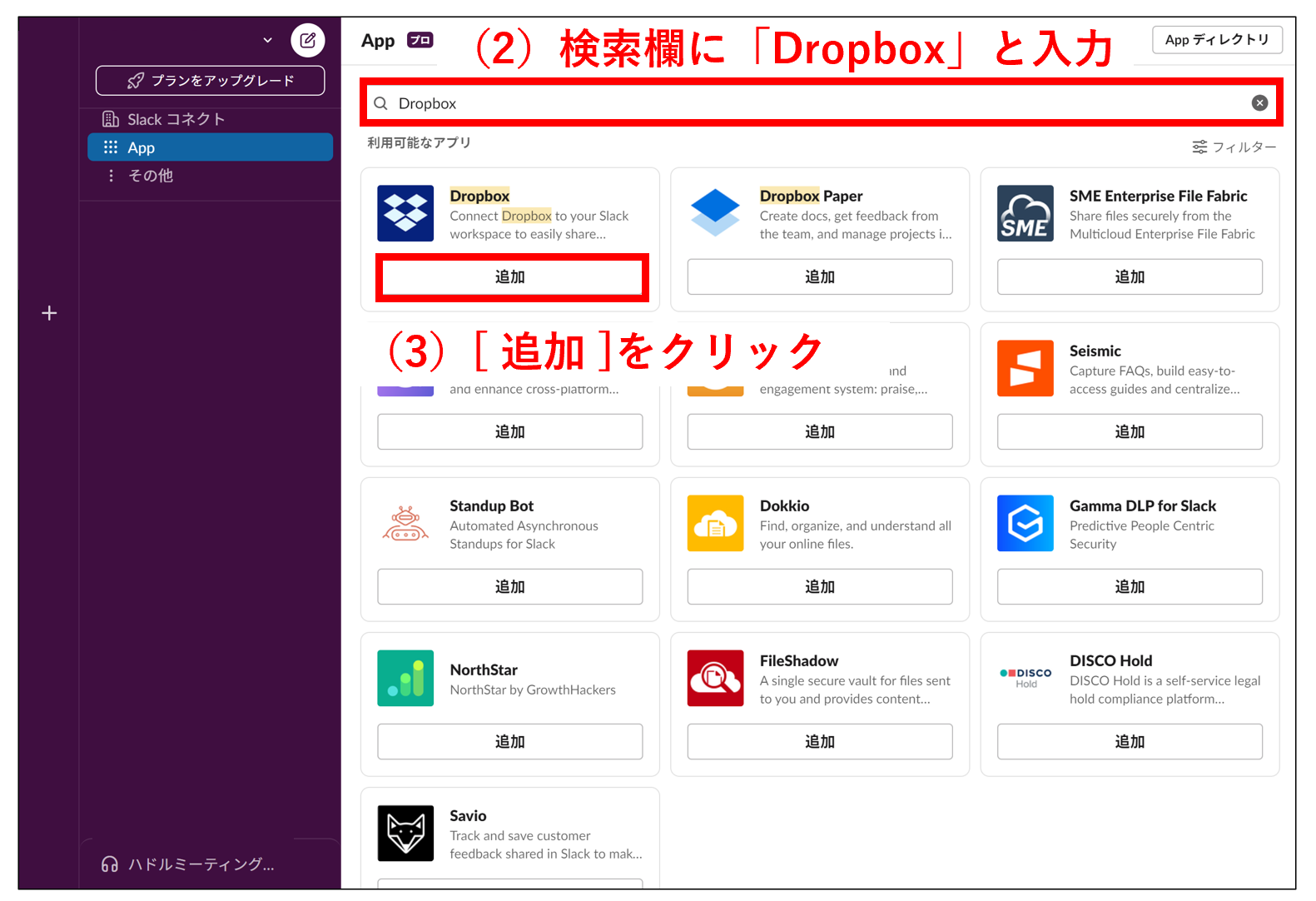The width and height of the screenshot is (1316, 901).
Task: Add the Dokkio app
Action: tap(820, 586)
